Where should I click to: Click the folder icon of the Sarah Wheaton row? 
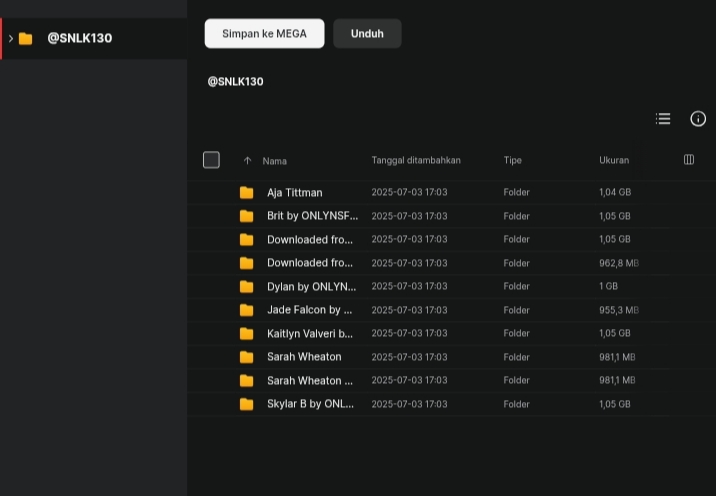tap(247, 357)
